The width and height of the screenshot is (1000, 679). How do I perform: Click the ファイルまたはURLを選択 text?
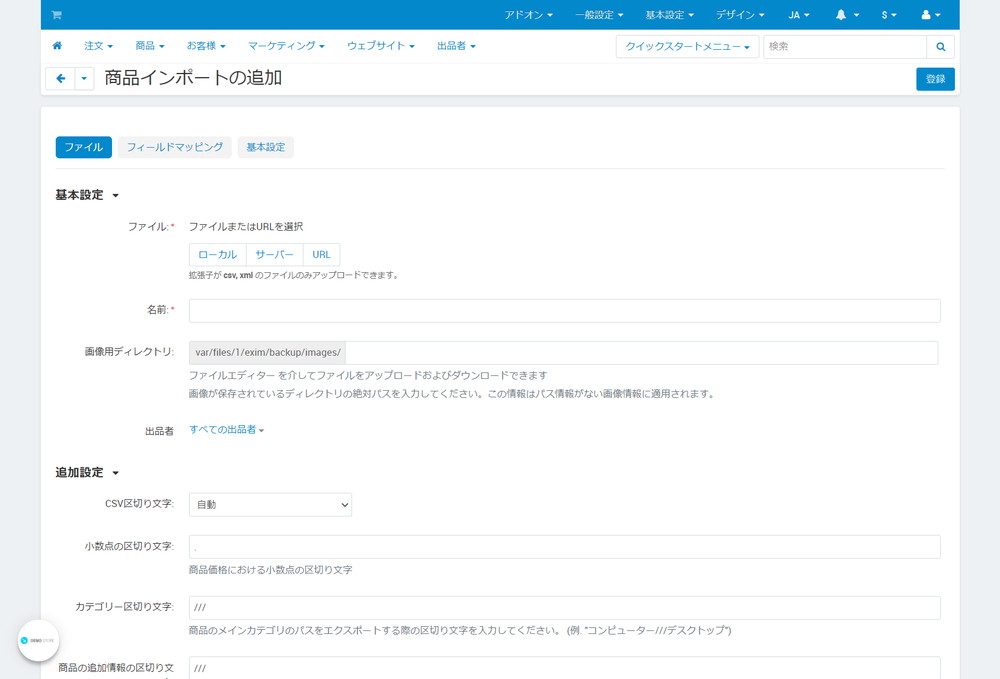click(246, 226)
